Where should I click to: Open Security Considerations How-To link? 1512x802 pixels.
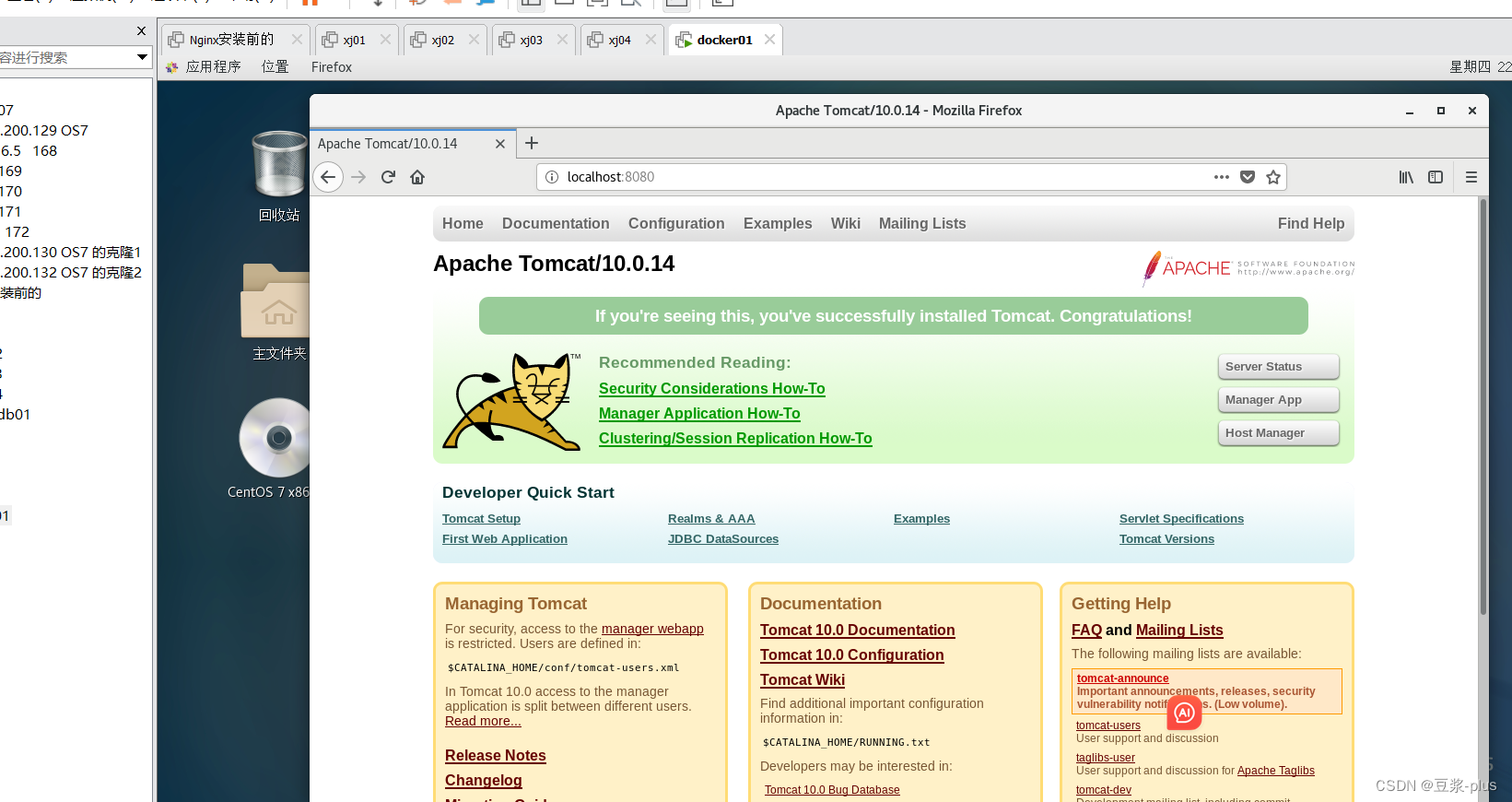coord(712,389)
